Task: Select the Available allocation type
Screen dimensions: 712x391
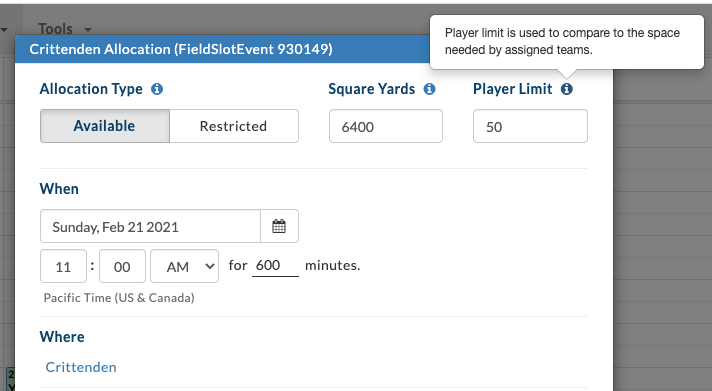Action: 105,126
